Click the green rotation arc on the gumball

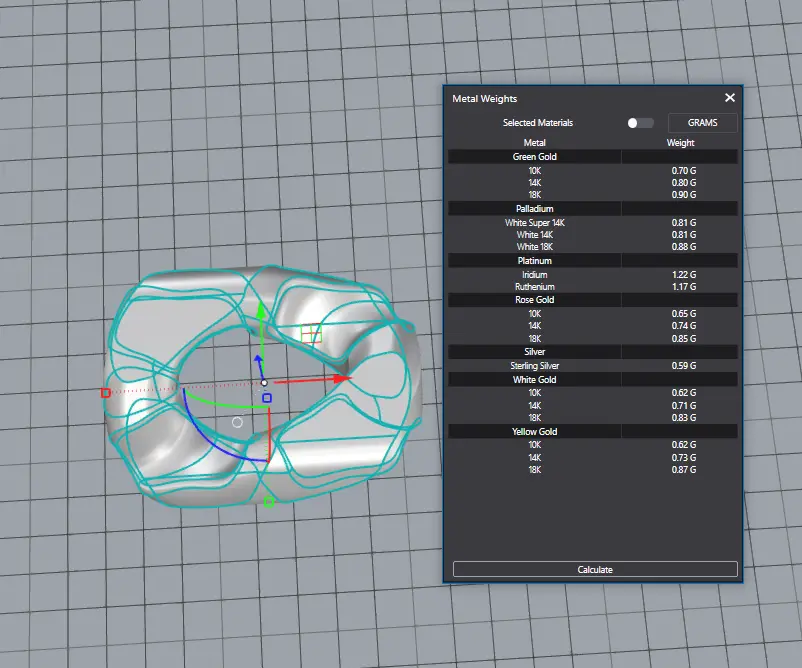click(x=220, y=403)
